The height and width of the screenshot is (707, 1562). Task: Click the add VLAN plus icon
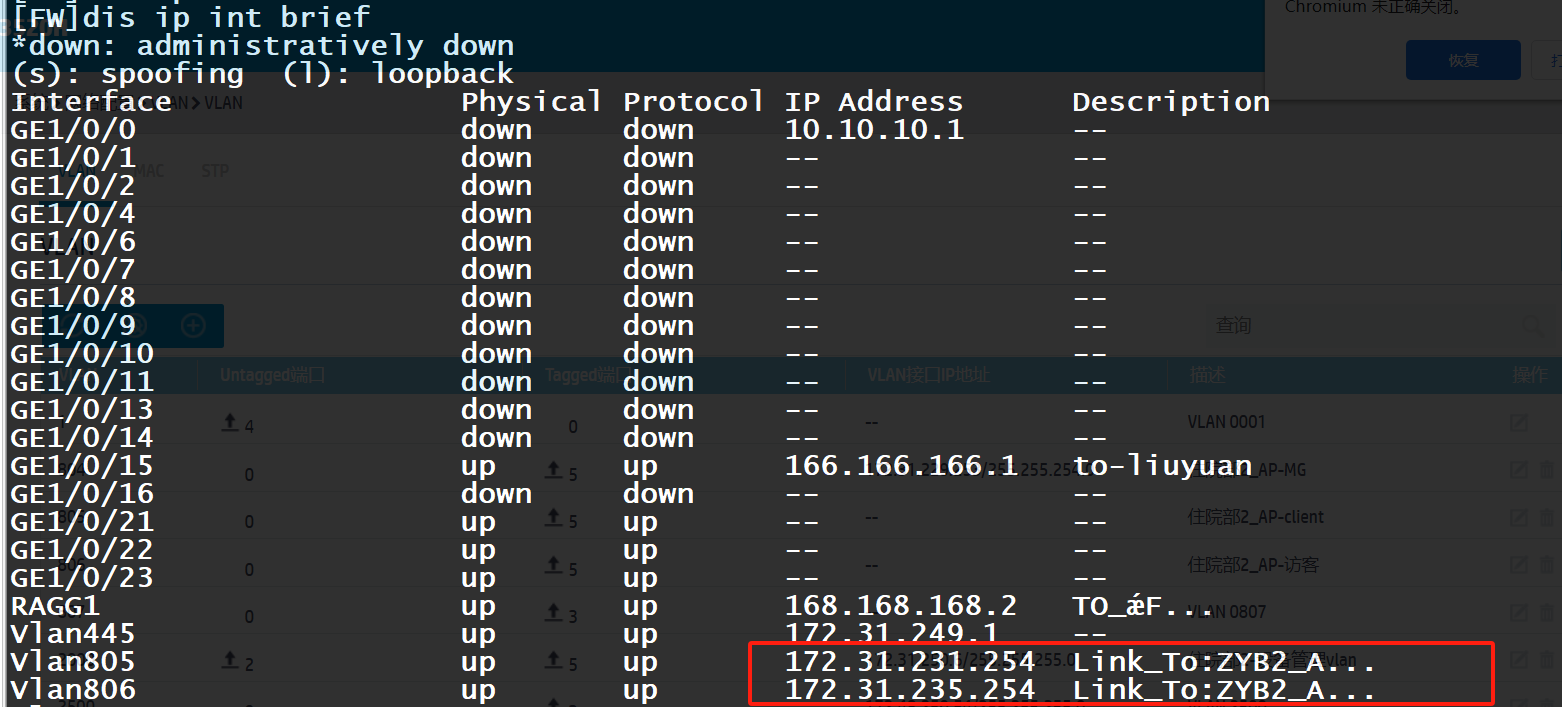tap(193, 326)
